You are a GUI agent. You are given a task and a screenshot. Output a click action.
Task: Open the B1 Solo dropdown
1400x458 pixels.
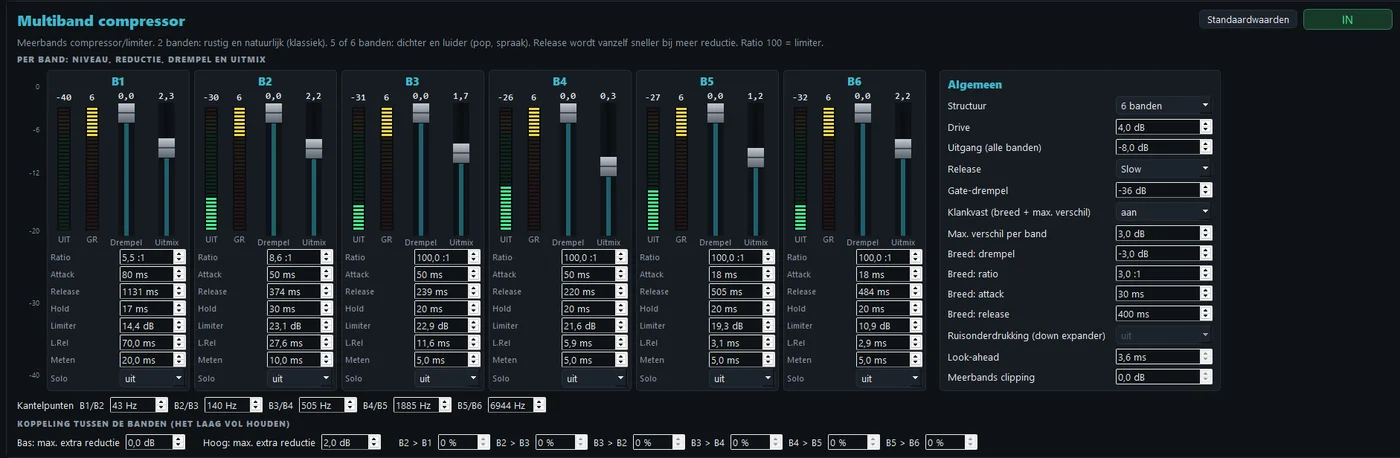152,379
